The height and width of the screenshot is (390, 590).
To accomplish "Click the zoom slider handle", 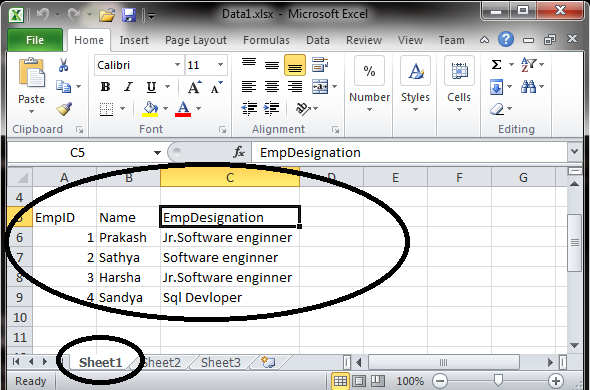I will (x=498, y=381).
